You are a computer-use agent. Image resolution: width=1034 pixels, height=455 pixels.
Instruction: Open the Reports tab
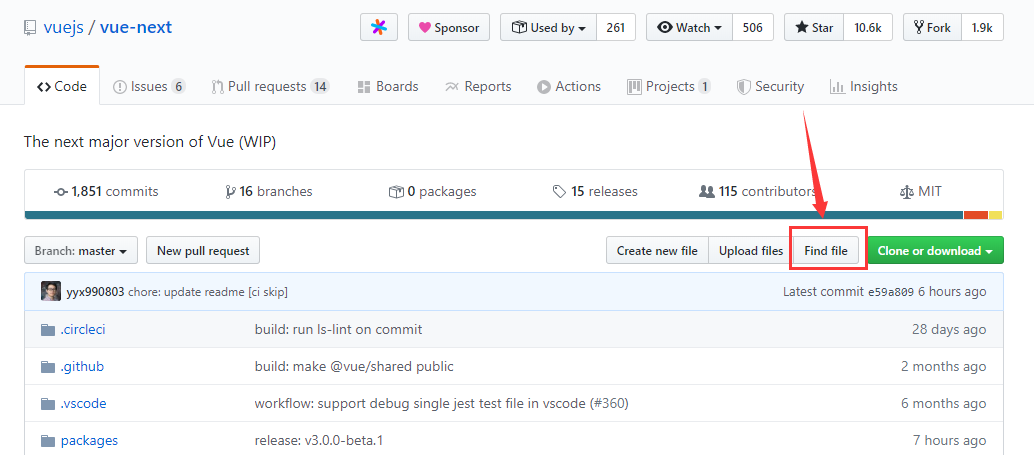(x=478, y=86)
